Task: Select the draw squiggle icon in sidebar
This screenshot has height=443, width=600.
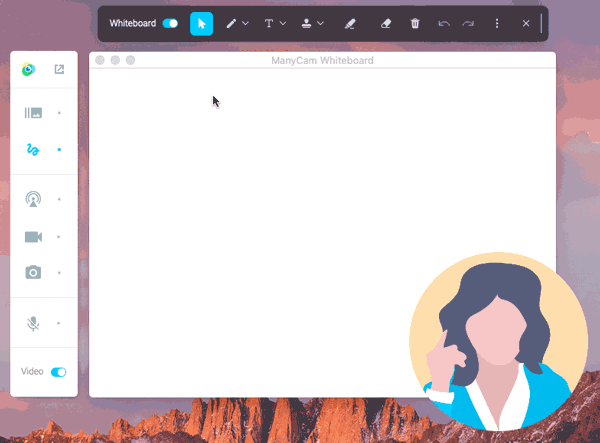Action: point(33,150)
